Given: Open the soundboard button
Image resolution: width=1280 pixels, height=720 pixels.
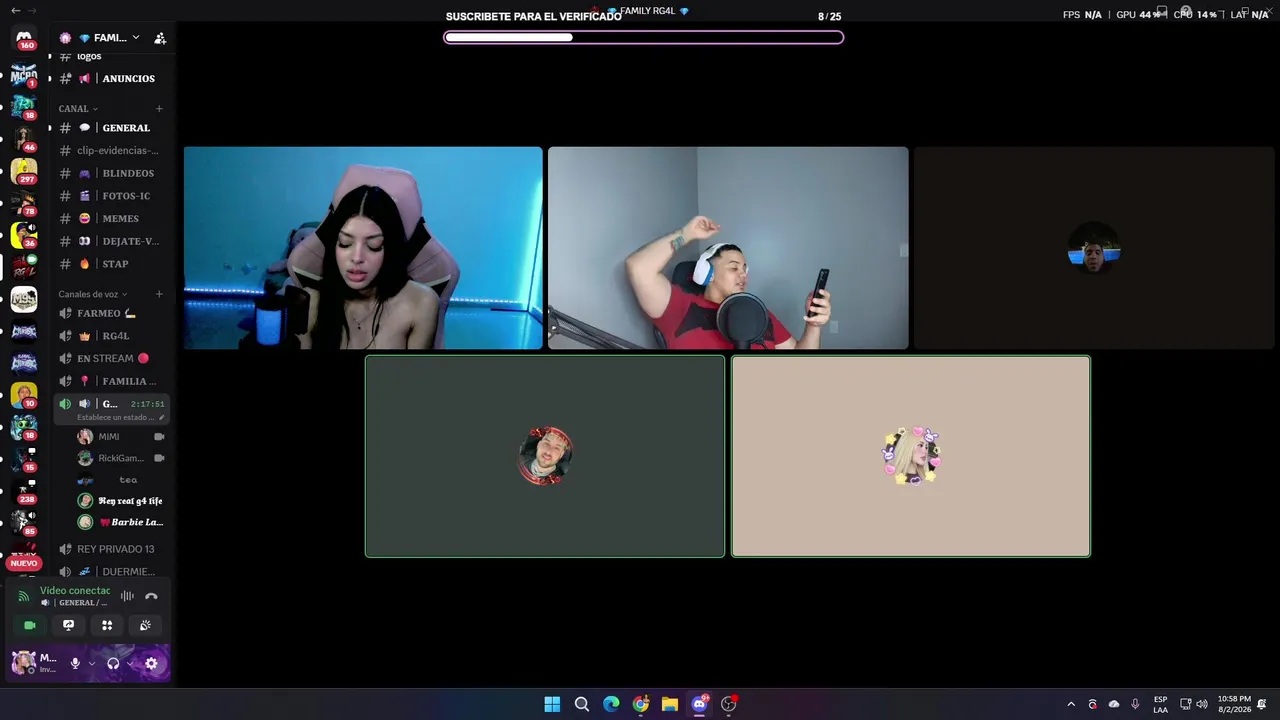Looking at the screenshot, I should coord(145,625).
